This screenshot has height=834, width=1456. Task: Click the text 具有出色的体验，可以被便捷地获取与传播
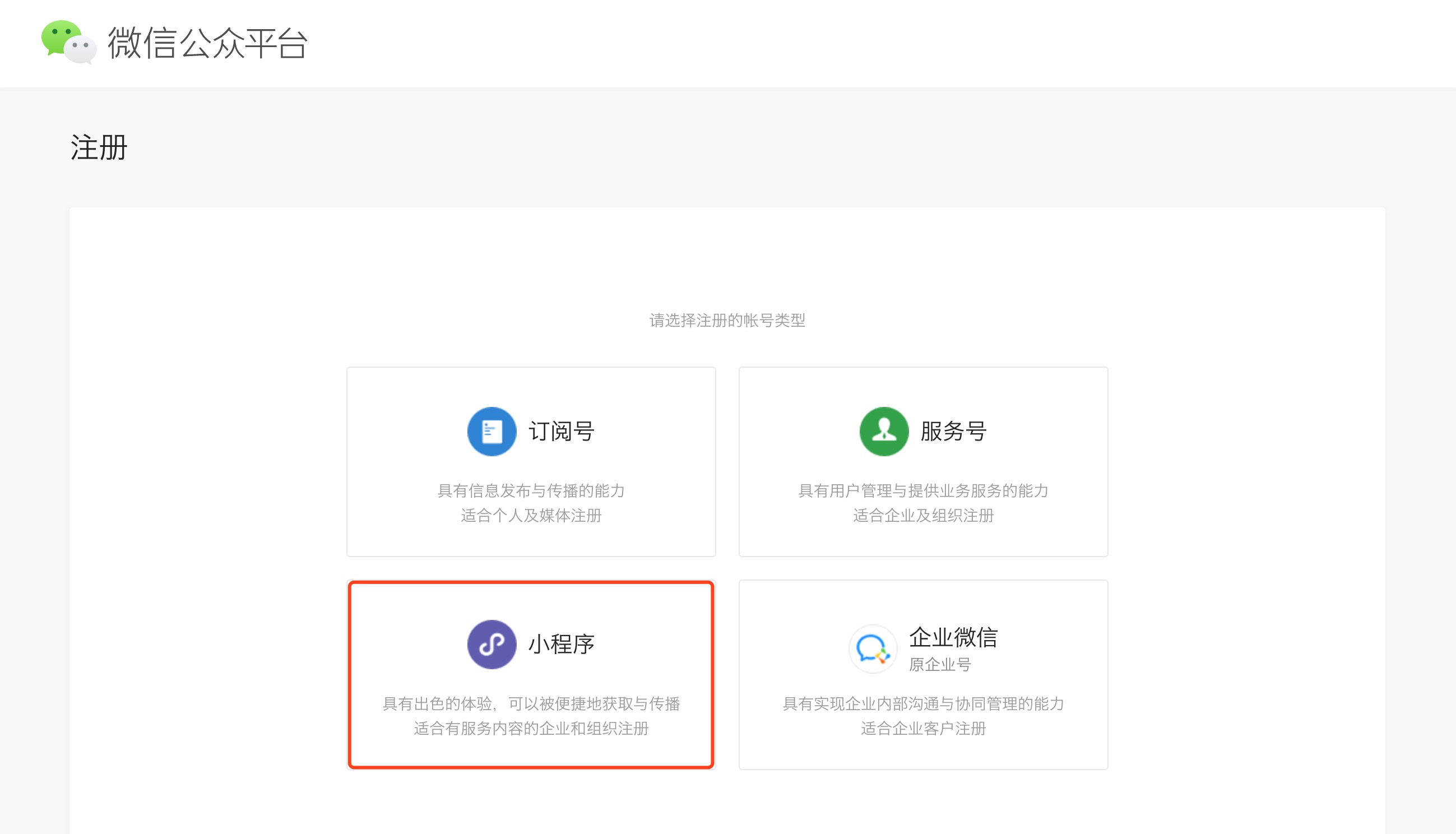[531, 704]
